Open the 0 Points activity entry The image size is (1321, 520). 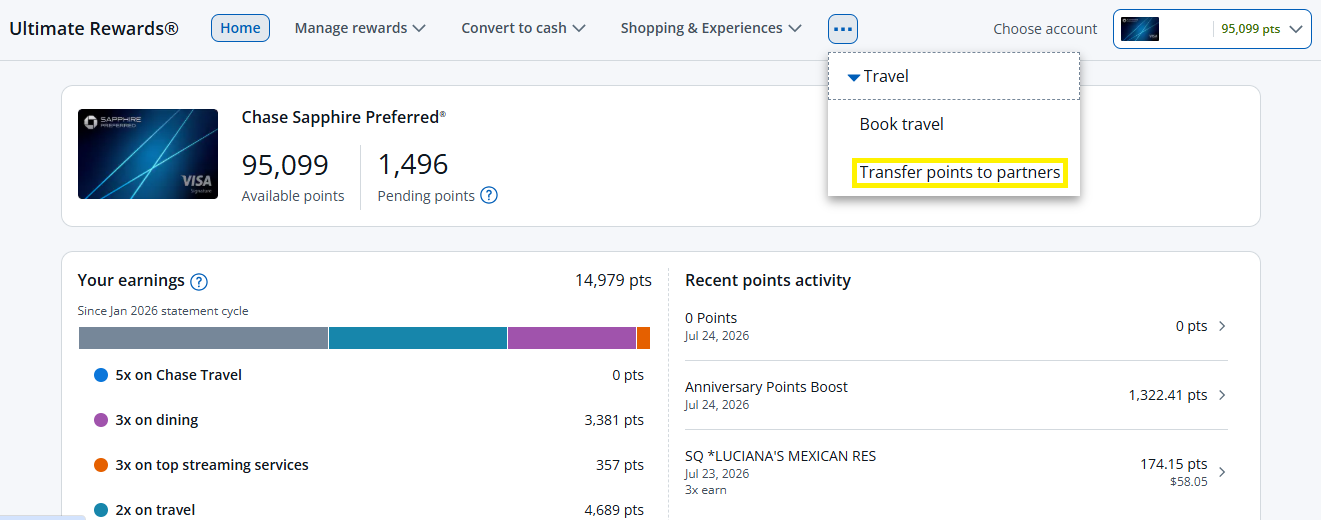[x=956, y=326]
